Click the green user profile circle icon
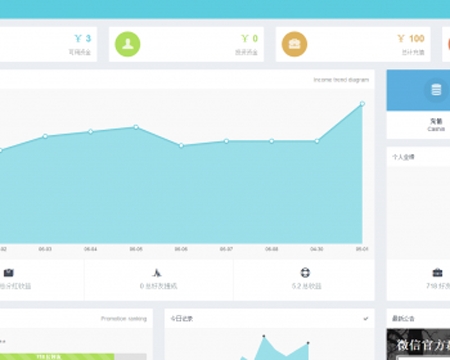 click(x=128, y=44)
